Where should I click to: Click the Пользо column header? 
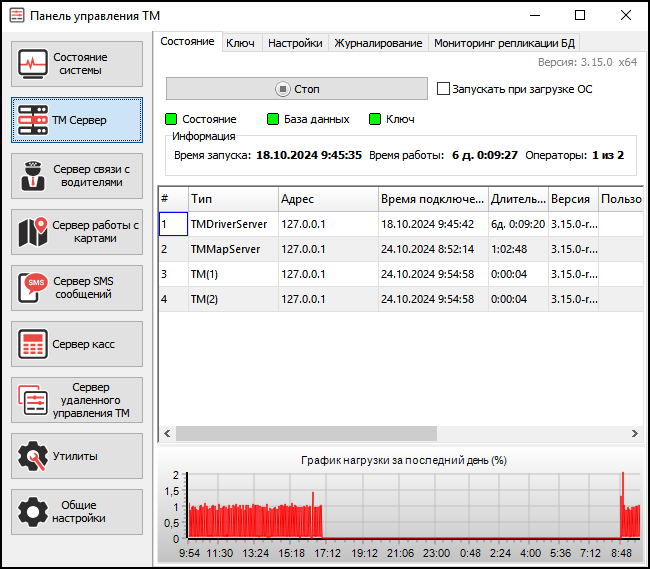tap(621, 199)
